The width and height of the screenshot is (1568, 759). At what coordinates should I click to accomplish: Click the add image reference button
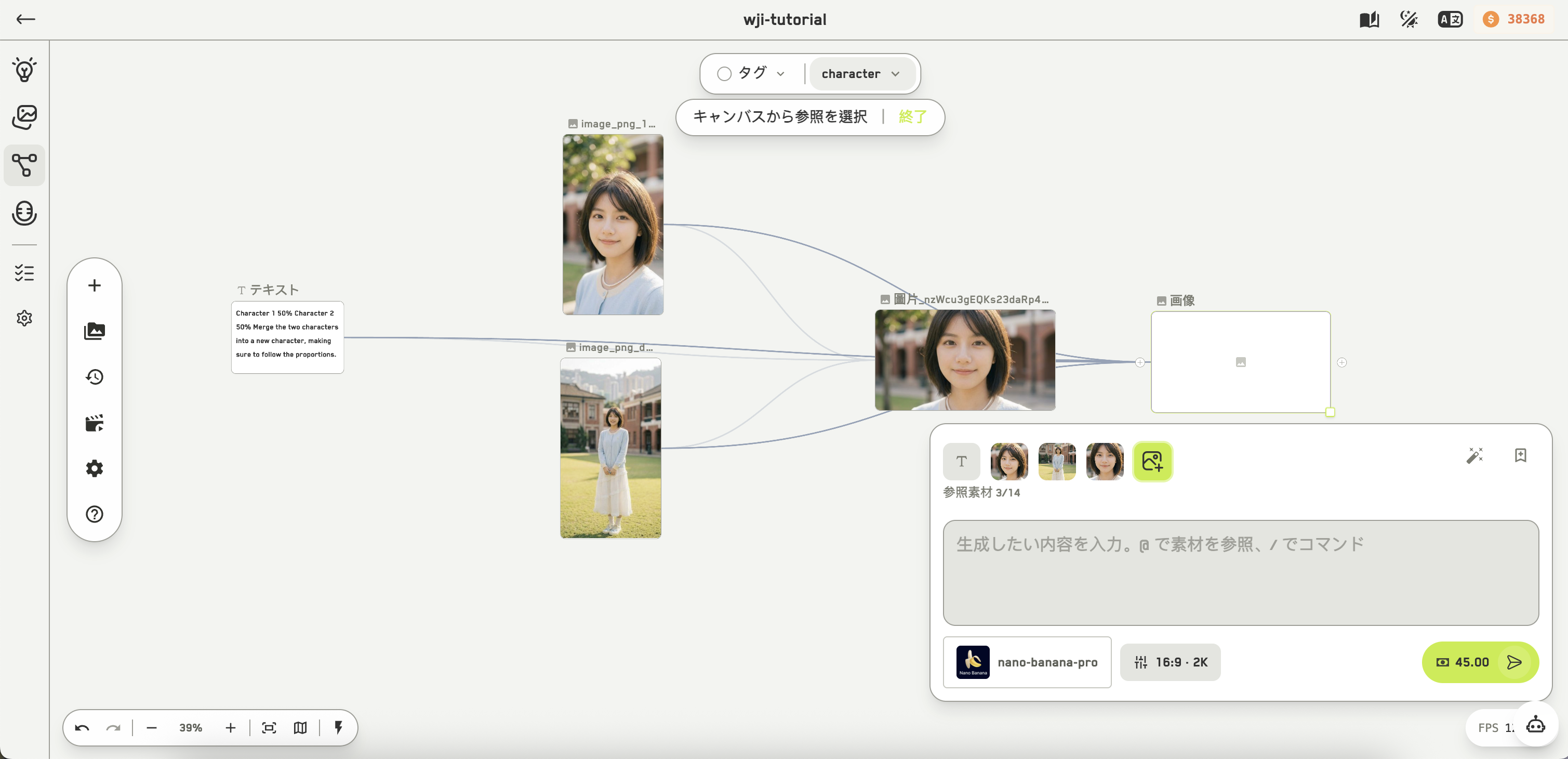1152,462
